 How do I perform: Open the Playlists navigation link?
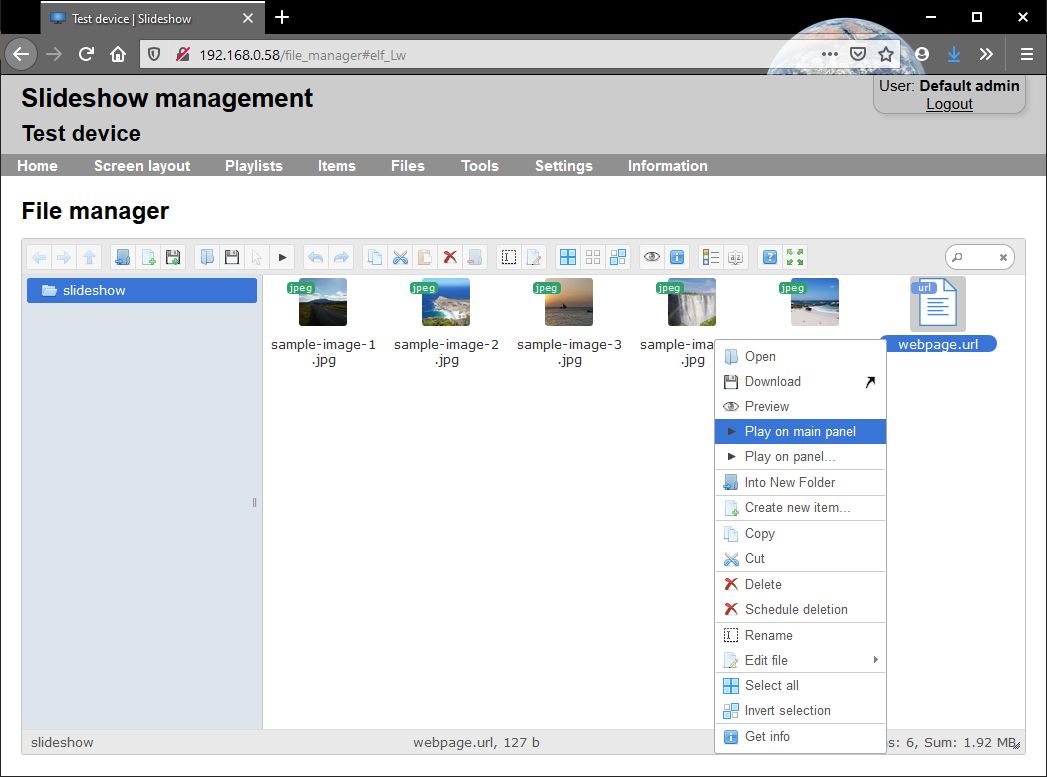(254, 166)
